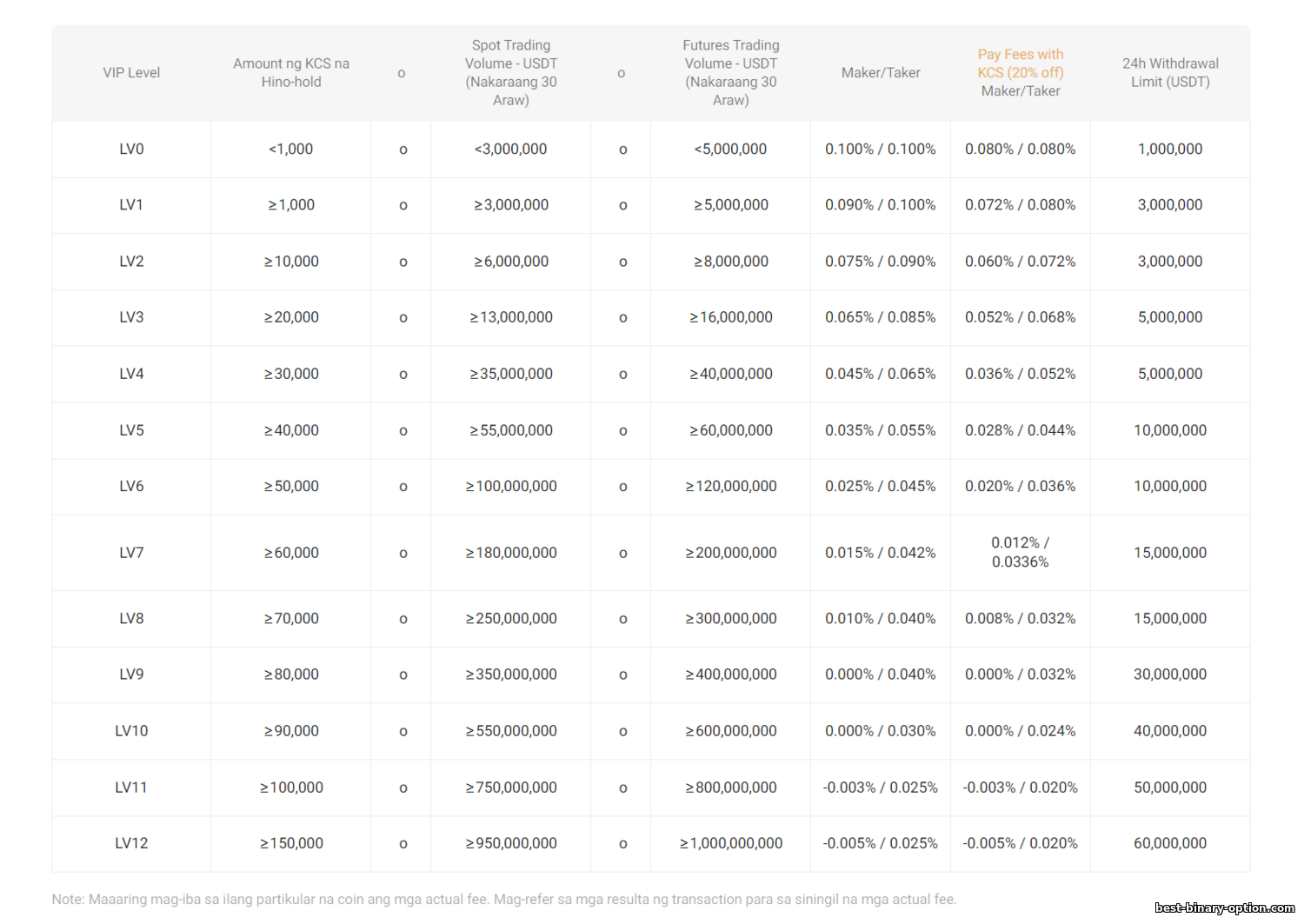Select the LV6 level cell
1304x924 pixels.
(x=131, y=487)
